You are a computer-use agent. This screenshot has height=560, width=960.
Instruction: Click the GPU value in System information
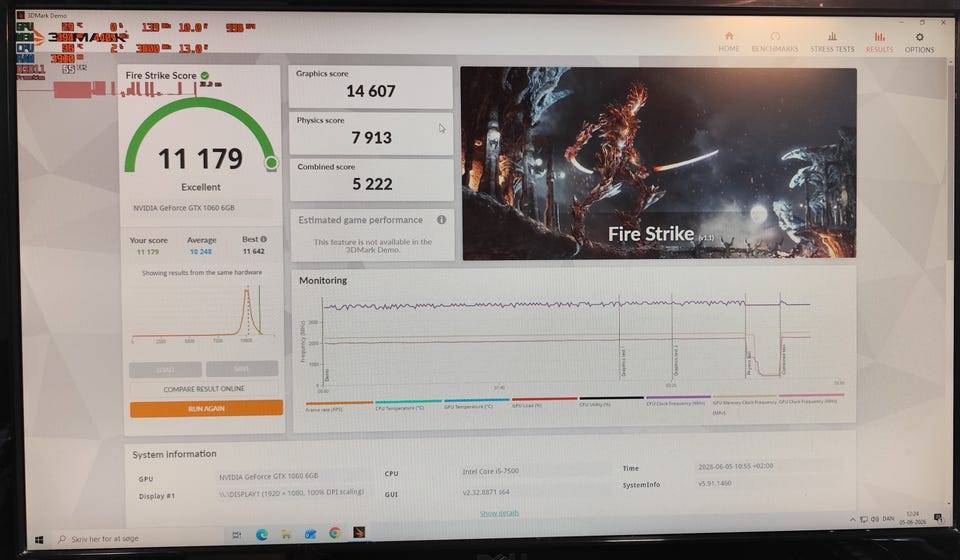tap(268, 476)
